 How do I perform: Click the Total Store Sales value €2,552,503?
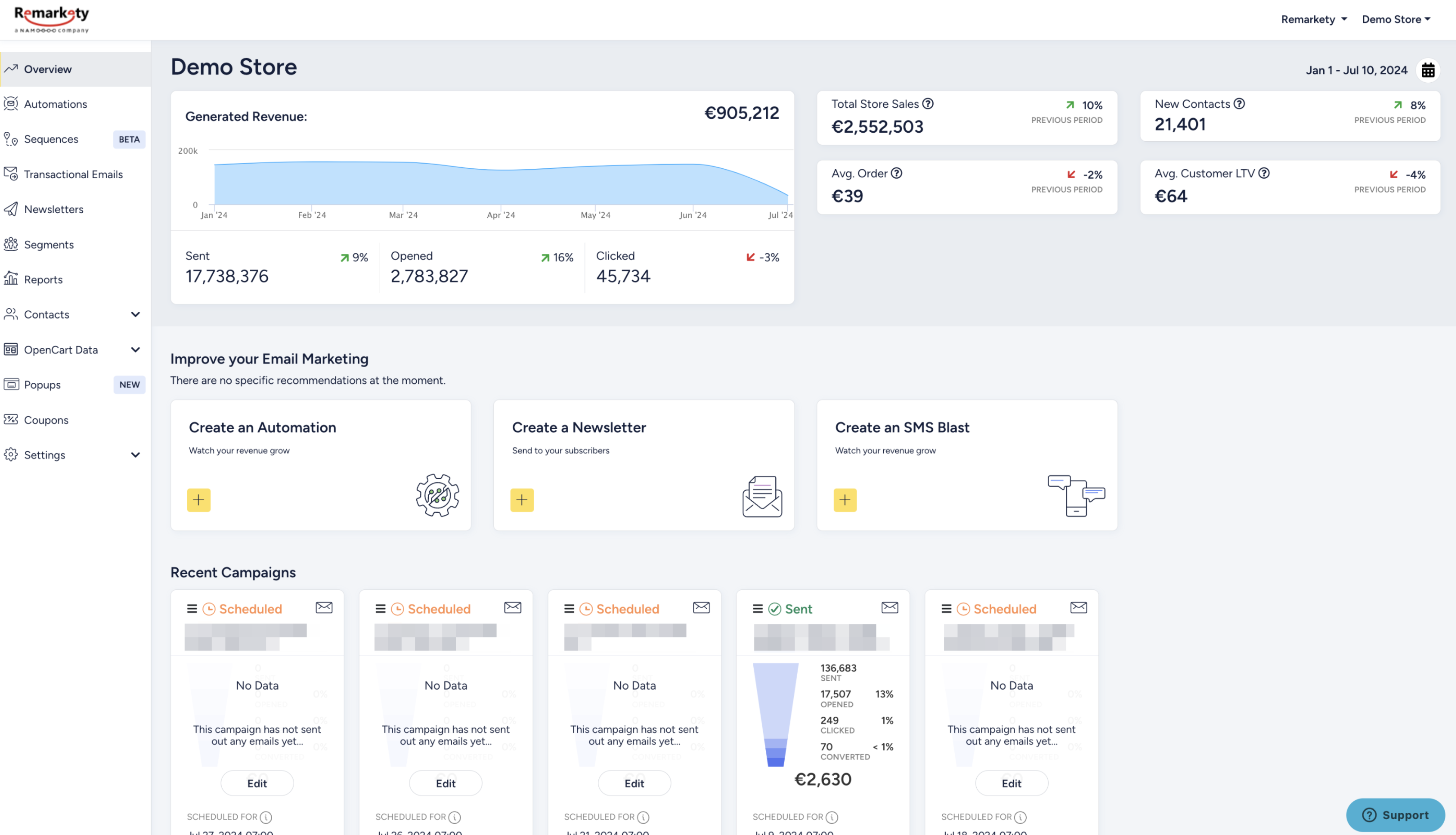point(877,127)
